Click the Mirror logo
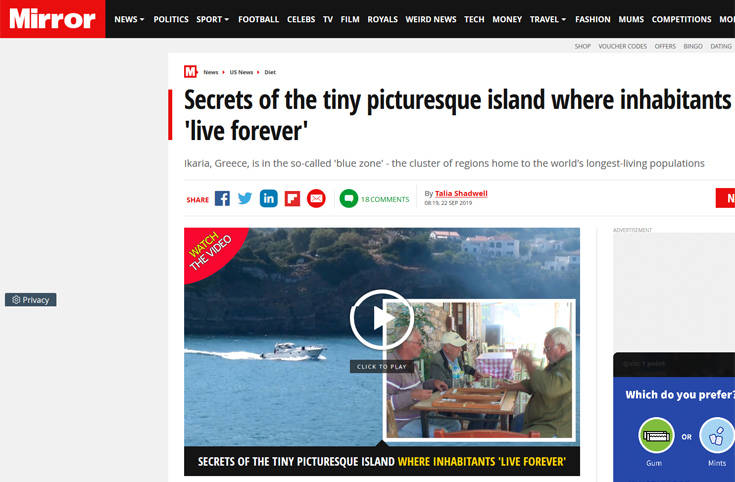735x482 pixels. pos(52,19)
